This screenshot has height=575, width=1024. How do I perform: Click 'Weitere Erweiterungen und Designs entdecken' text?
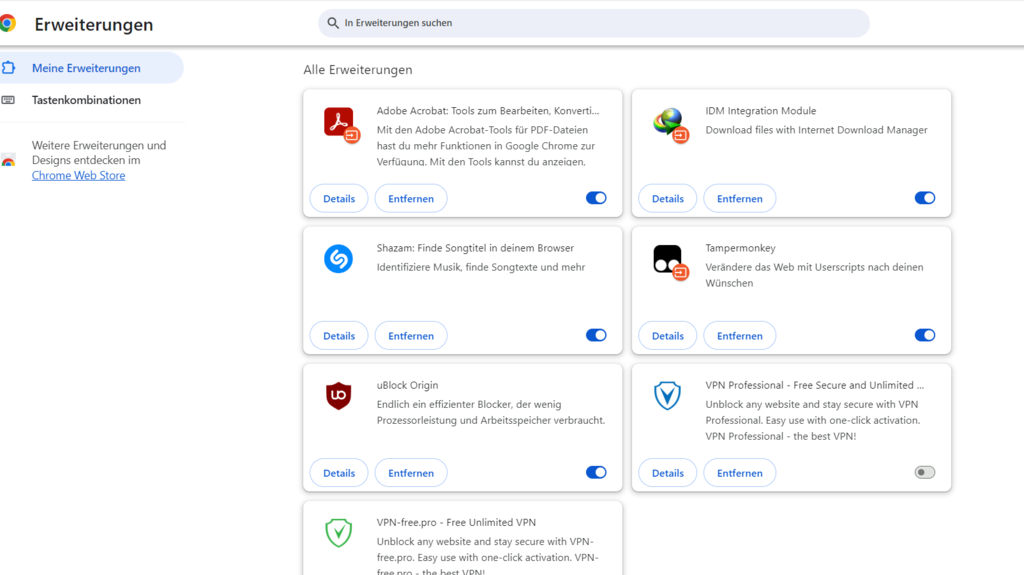(99, 152)
